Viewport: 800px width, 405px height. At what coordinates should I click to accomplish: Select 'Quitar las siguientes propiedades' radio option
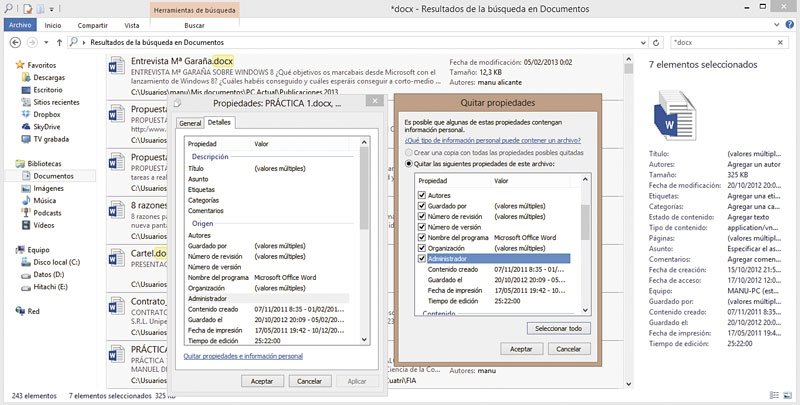coord(408,164)
